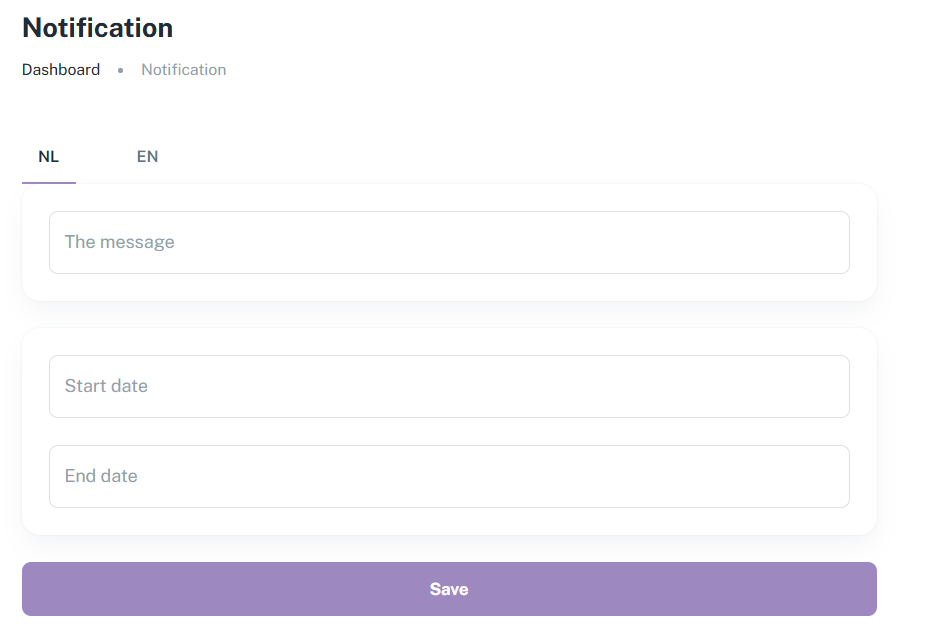Click the breadcrumb separator dot
The image size is (928, 643).
pos(120,71)
